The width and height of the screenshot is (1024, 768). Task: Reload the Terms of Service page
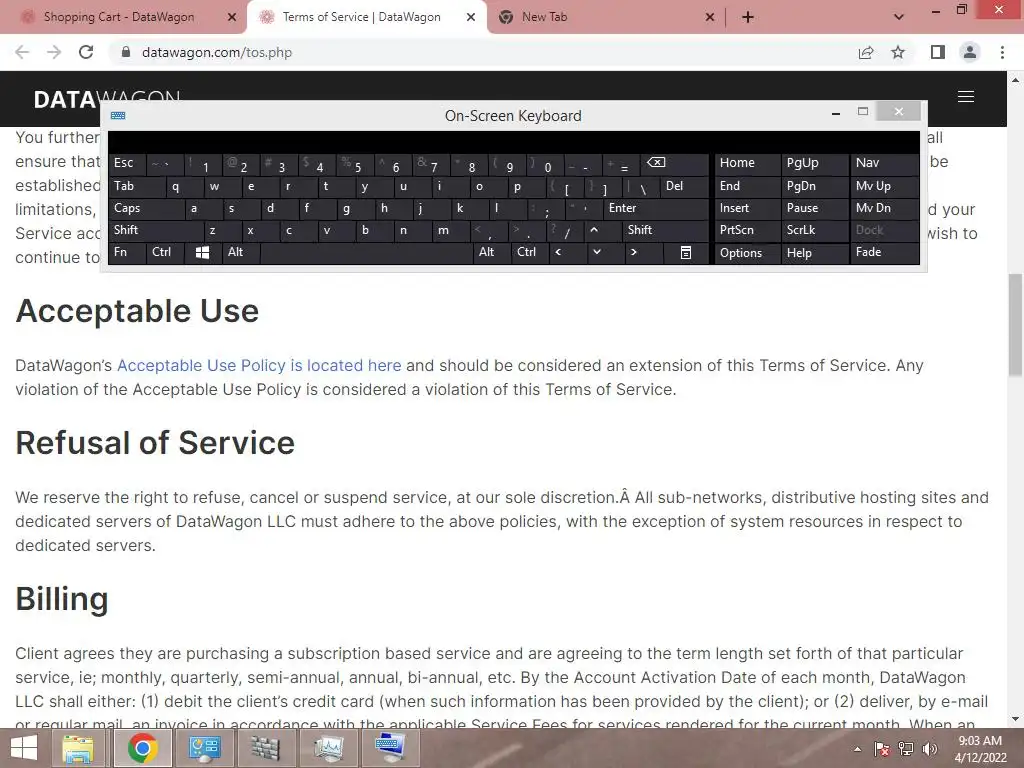coord(86,52)
